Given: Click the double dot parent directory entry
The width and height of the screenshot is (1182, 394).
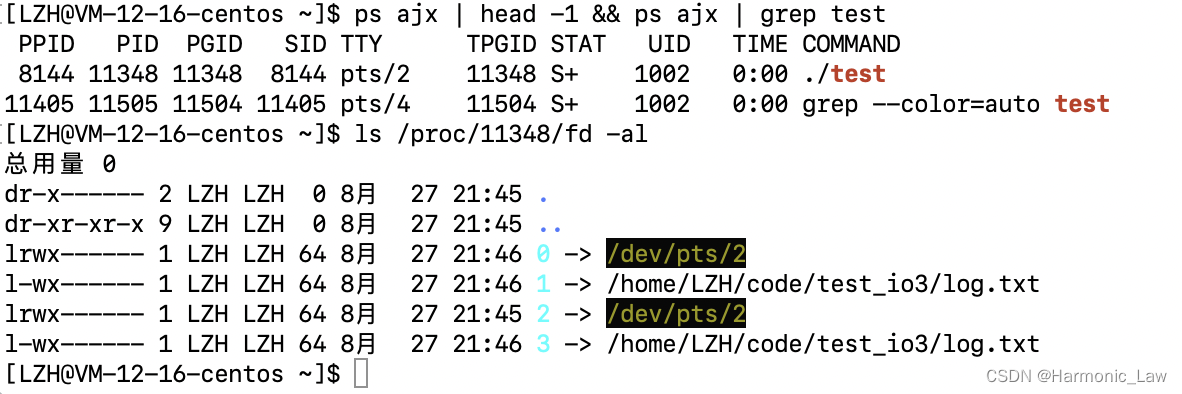Looking at the screenshot, I should [x=550, y=230].
